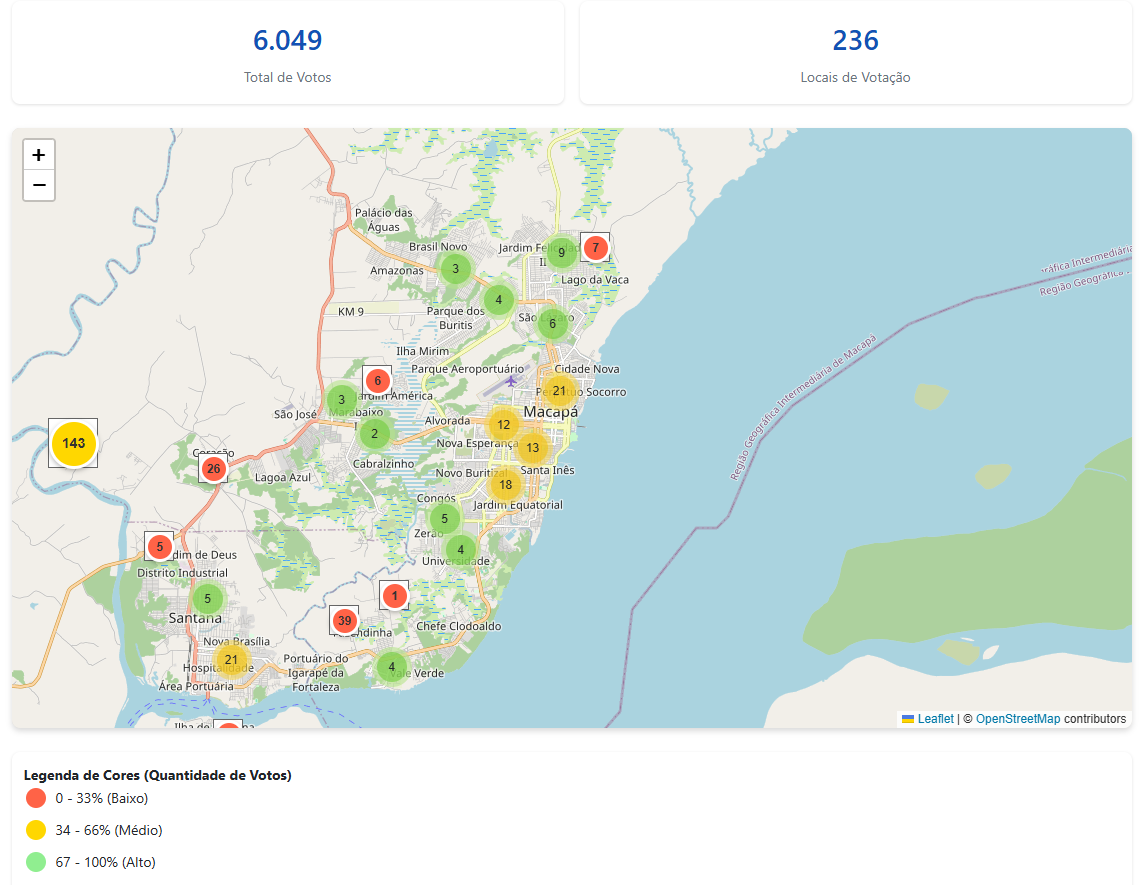Select the green cluster 9 in Jardim Felicidade II
The image size is (1148, 885).
561,252
